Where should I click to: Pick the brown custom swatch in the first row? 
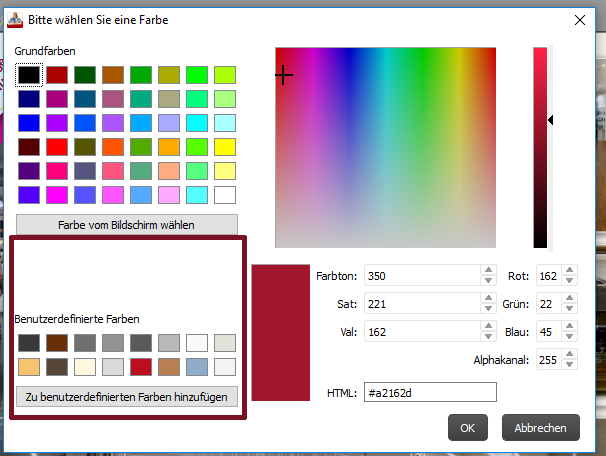click(57, 343)
